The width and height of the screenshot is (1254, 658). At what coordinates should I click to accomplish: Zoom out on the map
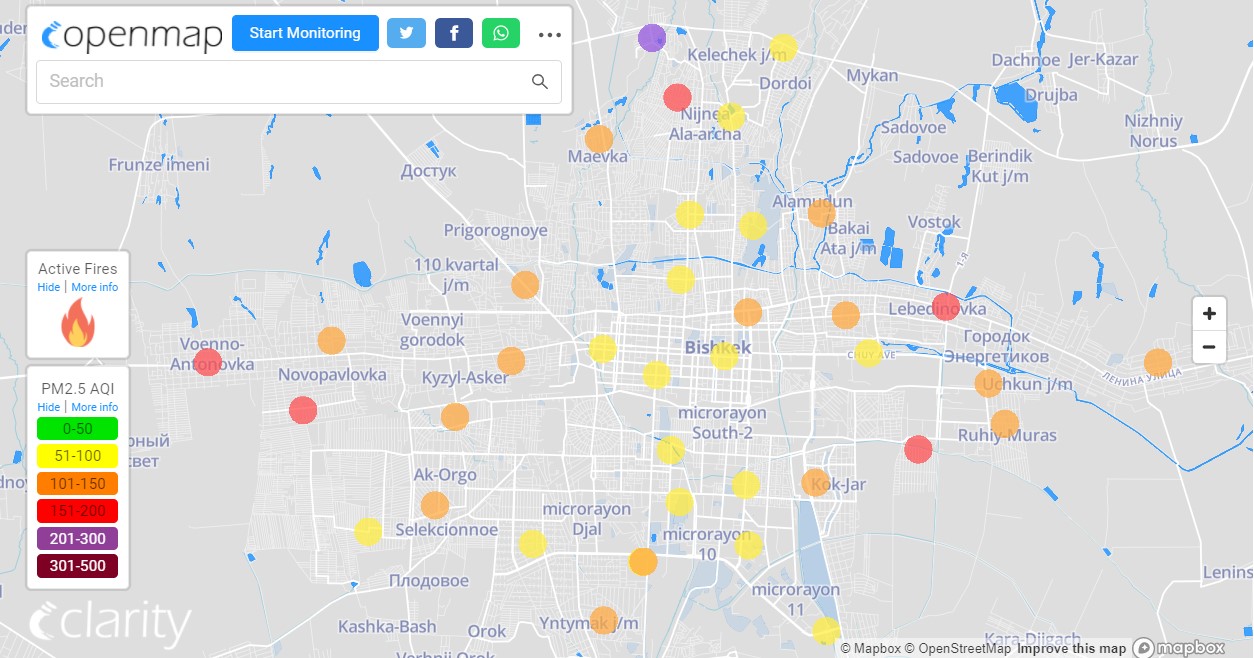[1209, 347]
